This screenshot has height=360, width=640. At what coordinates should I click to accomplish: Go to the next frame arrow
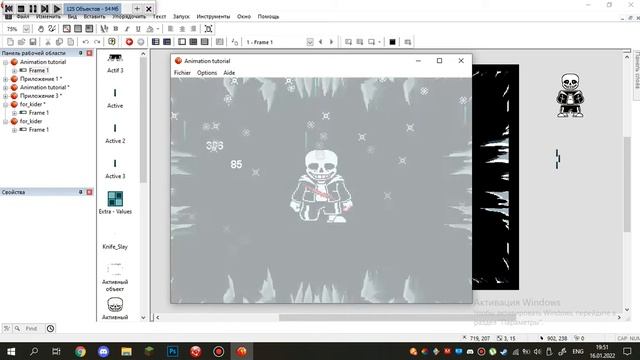point(331,42)
